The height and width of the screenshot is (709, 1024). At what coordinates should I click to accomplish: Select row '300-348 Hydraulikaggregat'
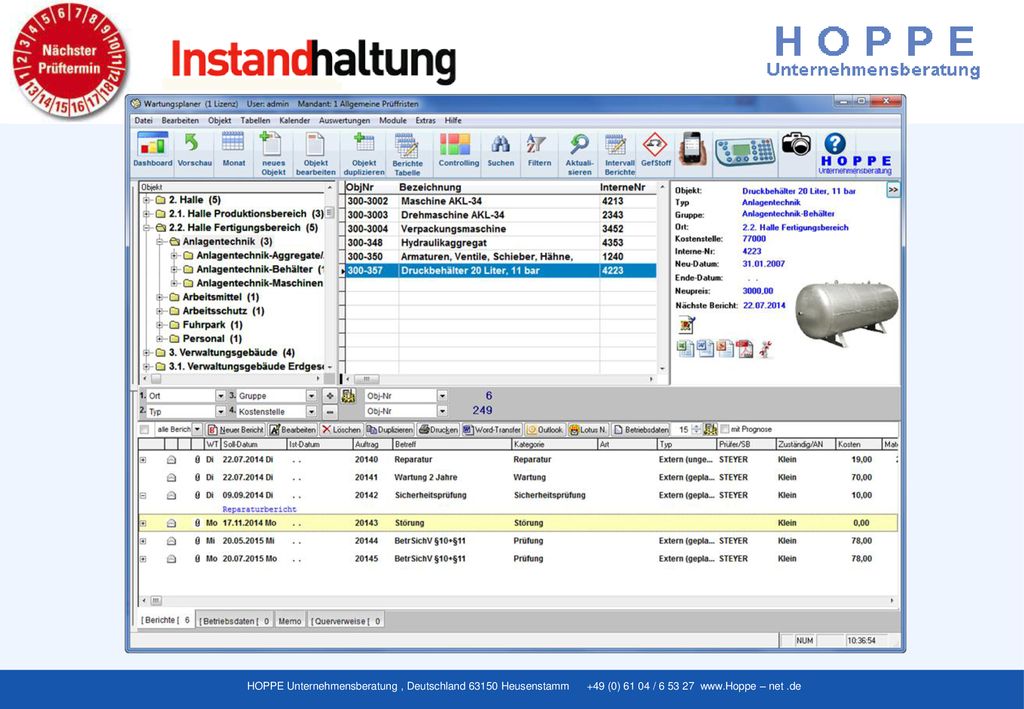pyautogui.click(x=500, y=243)
